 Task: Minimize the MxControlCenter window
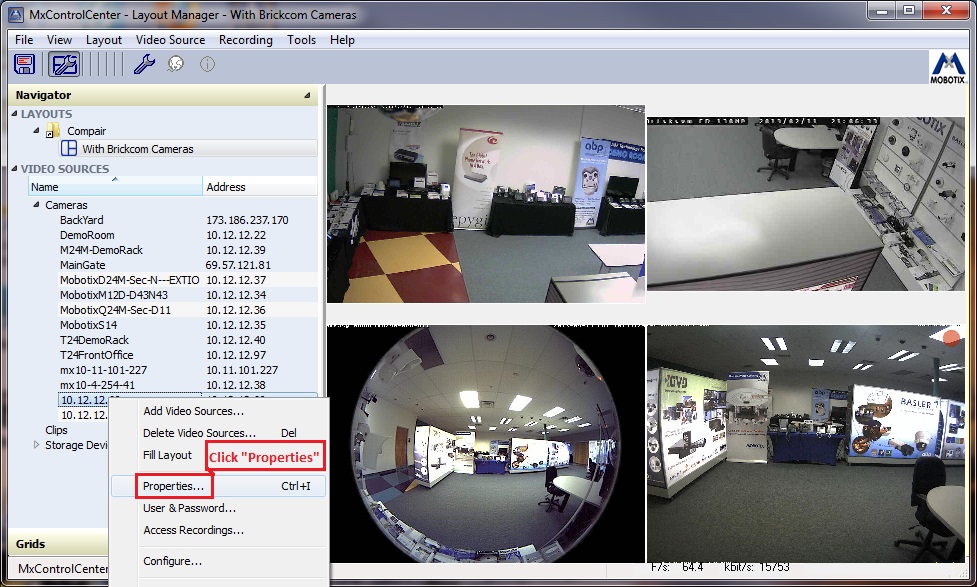click(x=881, y=11)
